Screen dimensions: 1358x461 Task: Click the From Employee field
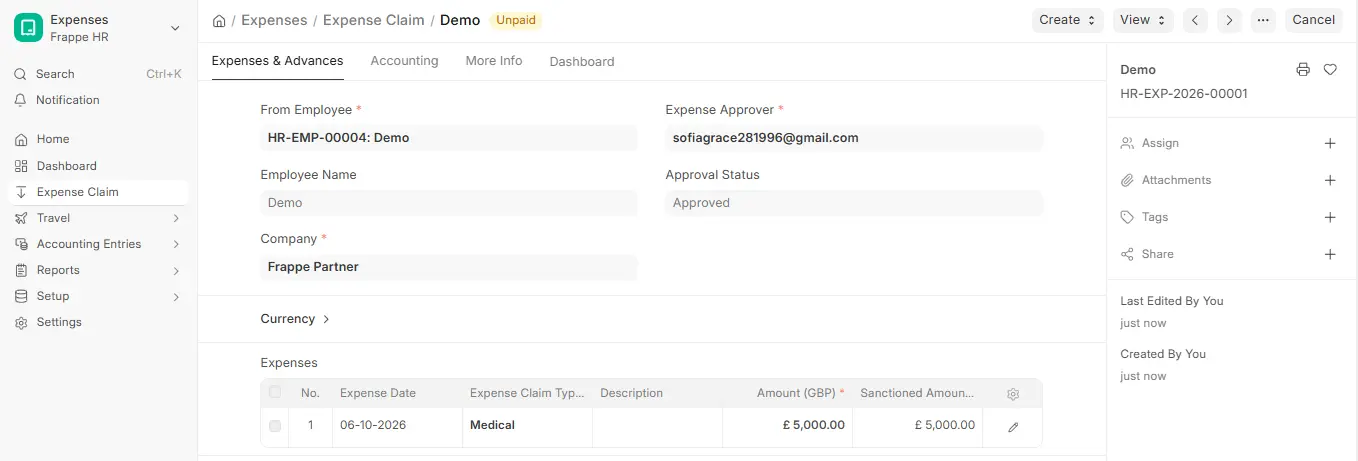click(x=449, y=138)
